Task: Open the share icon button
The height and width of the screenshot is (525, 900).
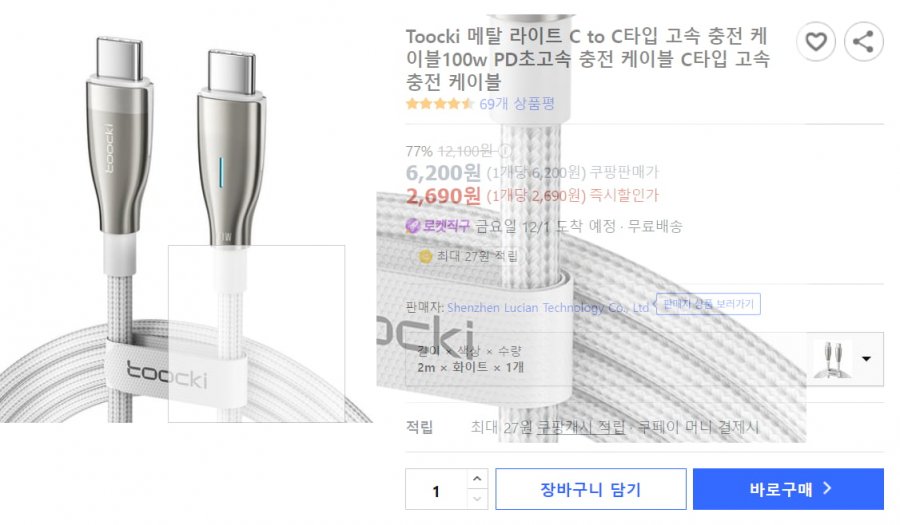Action: pyautogui.click(x=863, y=41)
